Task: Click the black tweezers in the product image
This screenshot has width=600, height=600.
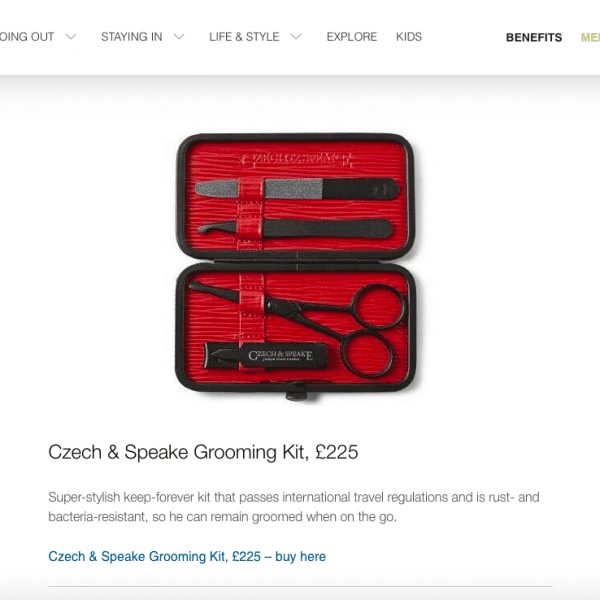Action: click(x=295, y=229)
